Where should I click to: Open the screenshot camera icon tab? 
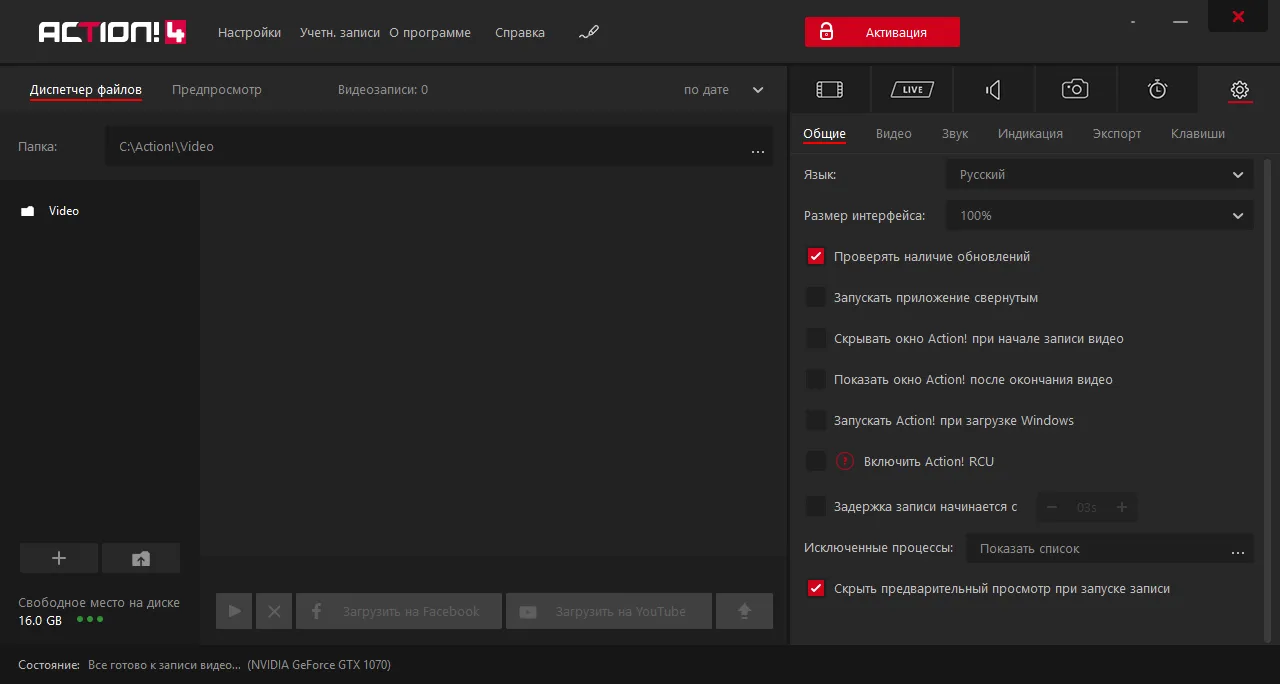coord(1075,90)
